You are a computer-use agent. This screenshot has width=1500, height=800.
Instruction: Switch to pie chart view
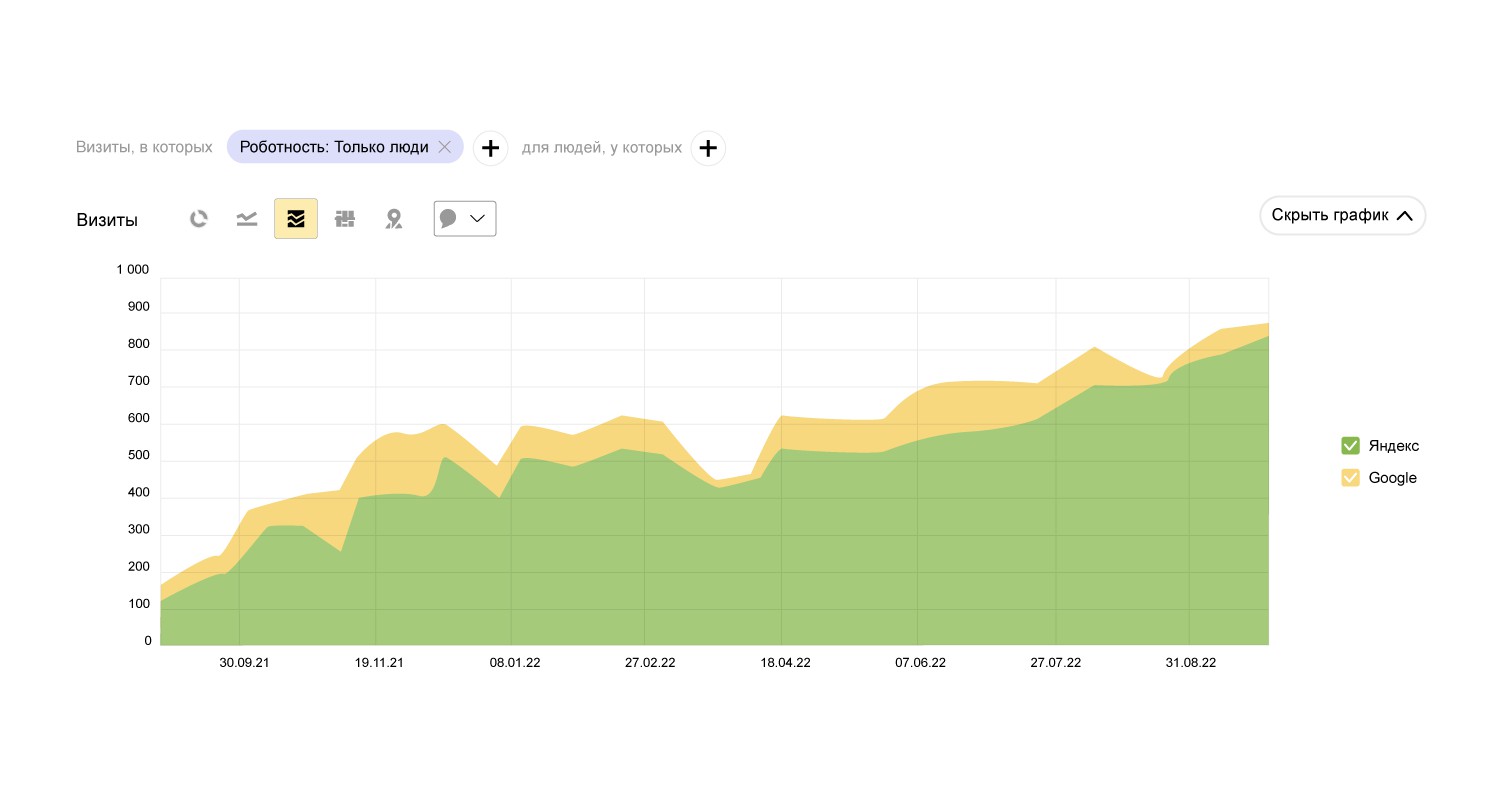coord(199,219)
